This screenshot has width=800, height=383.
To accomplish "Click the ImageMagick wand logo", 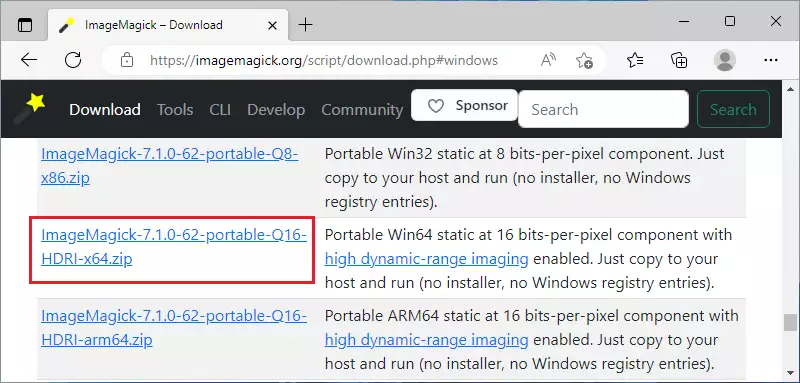I will click(x=30, y=109).
